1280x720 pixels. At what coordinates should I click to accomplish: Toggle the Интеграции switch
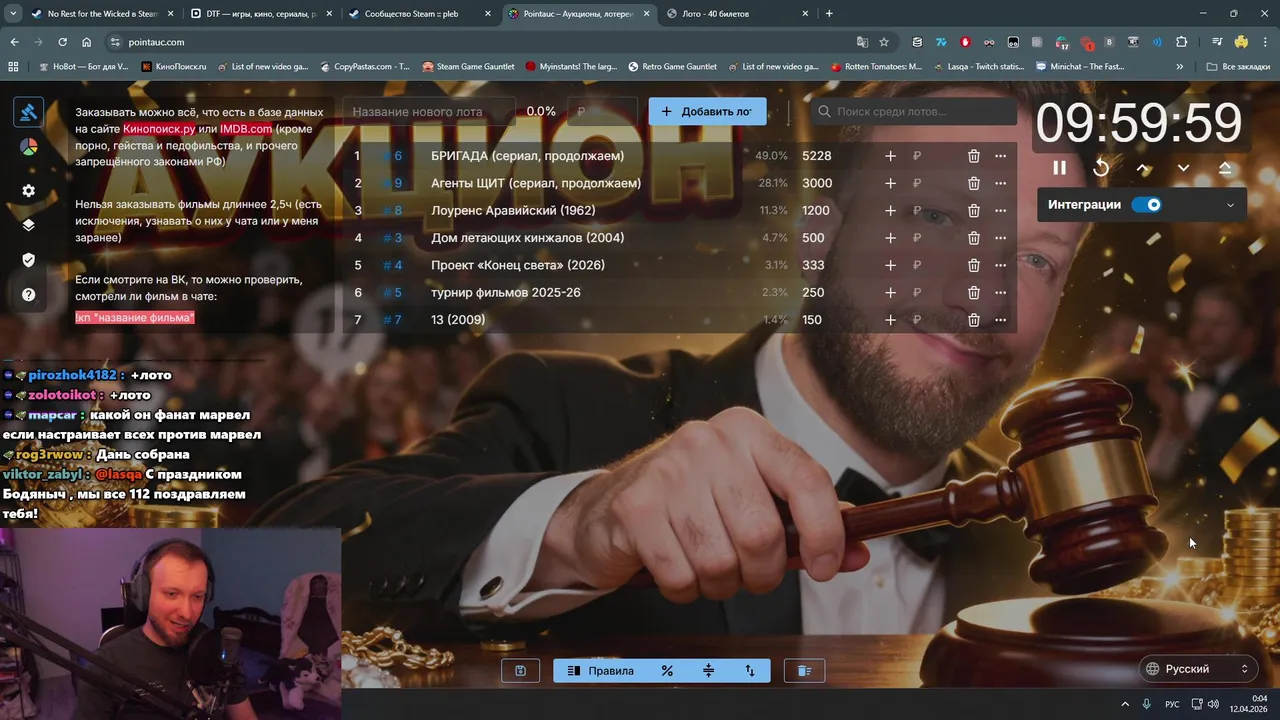pos(1146,205)
